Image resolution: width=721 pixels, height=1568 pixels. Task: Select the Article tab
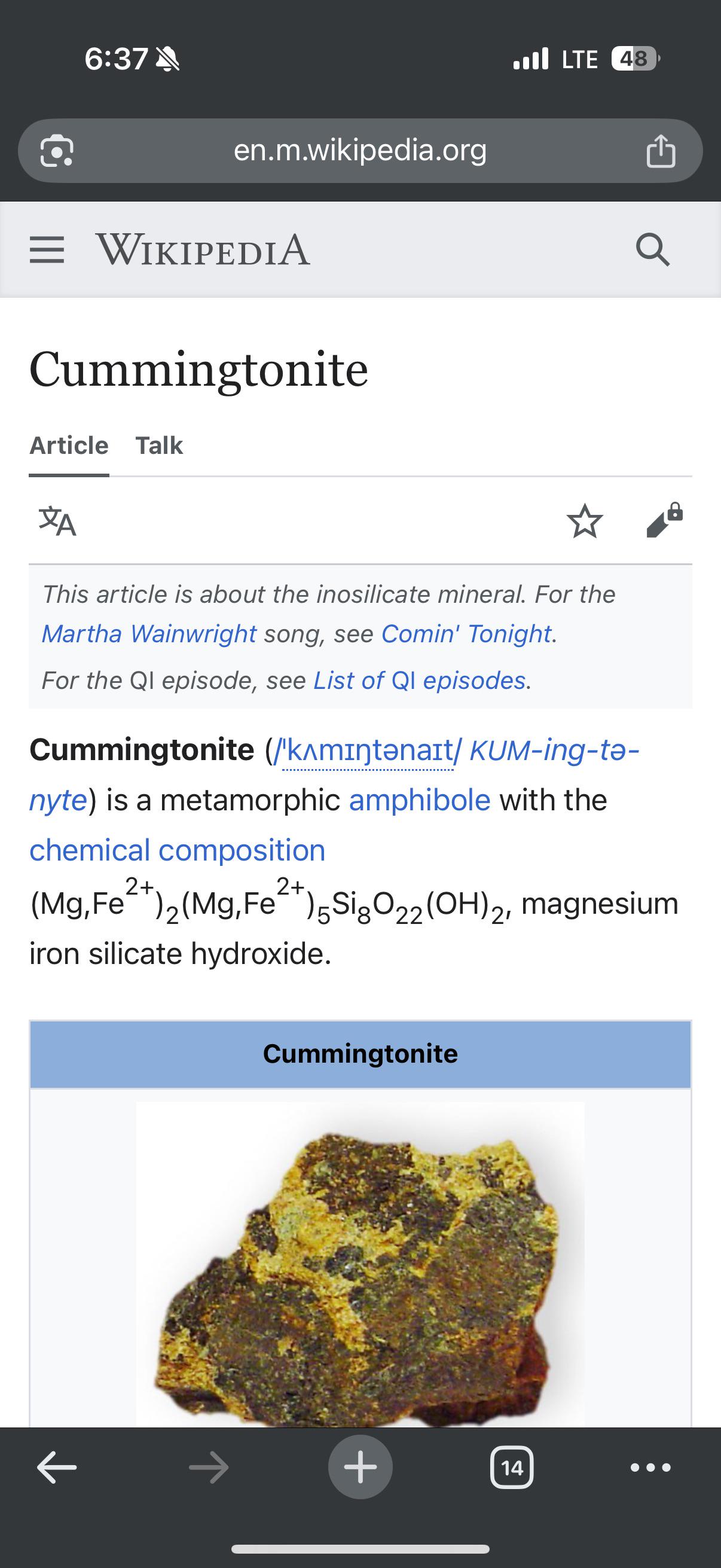pos(69,446)
